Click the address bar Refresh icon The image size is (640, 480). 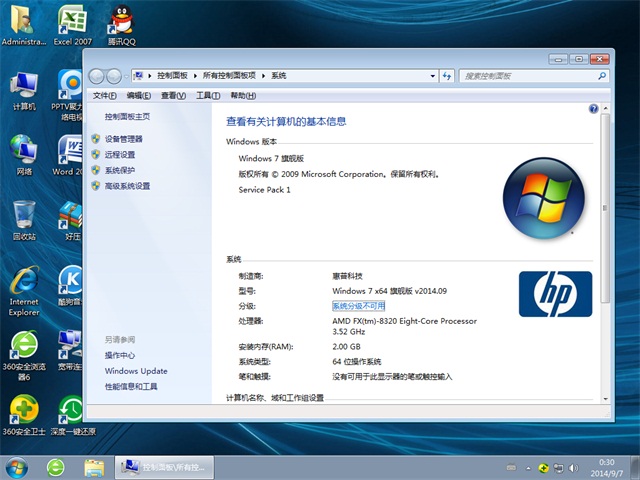pyautogui.click(x=446, y=75)
